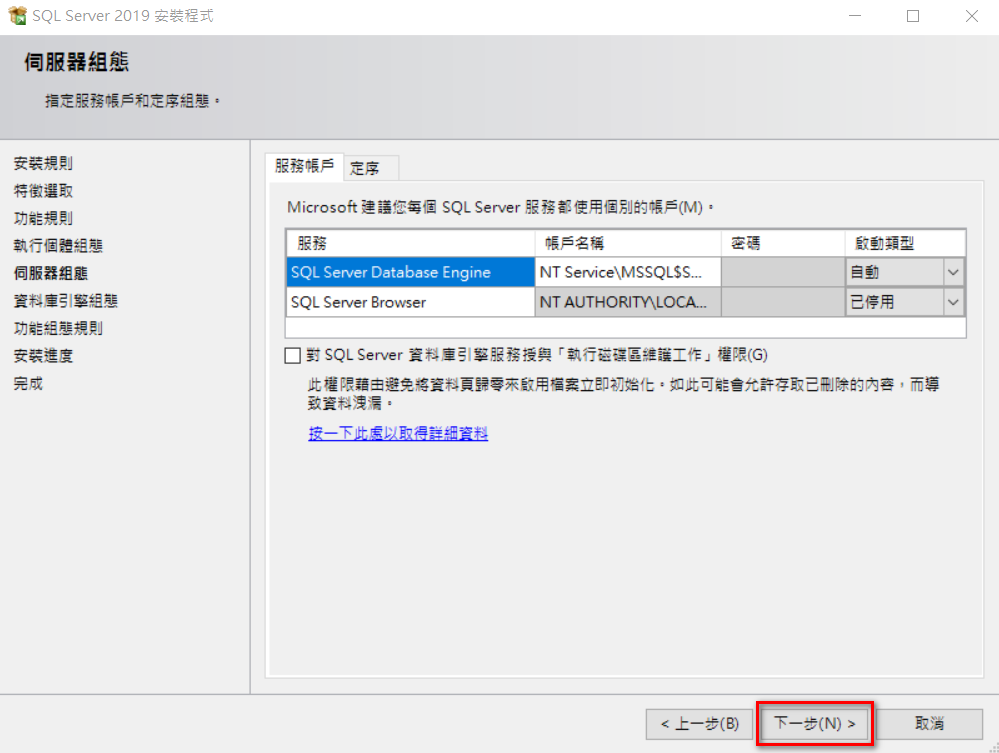Close the SQL Server 2019 setup window
This screenshot has height=753, width=999.
(x=971, y=16)
